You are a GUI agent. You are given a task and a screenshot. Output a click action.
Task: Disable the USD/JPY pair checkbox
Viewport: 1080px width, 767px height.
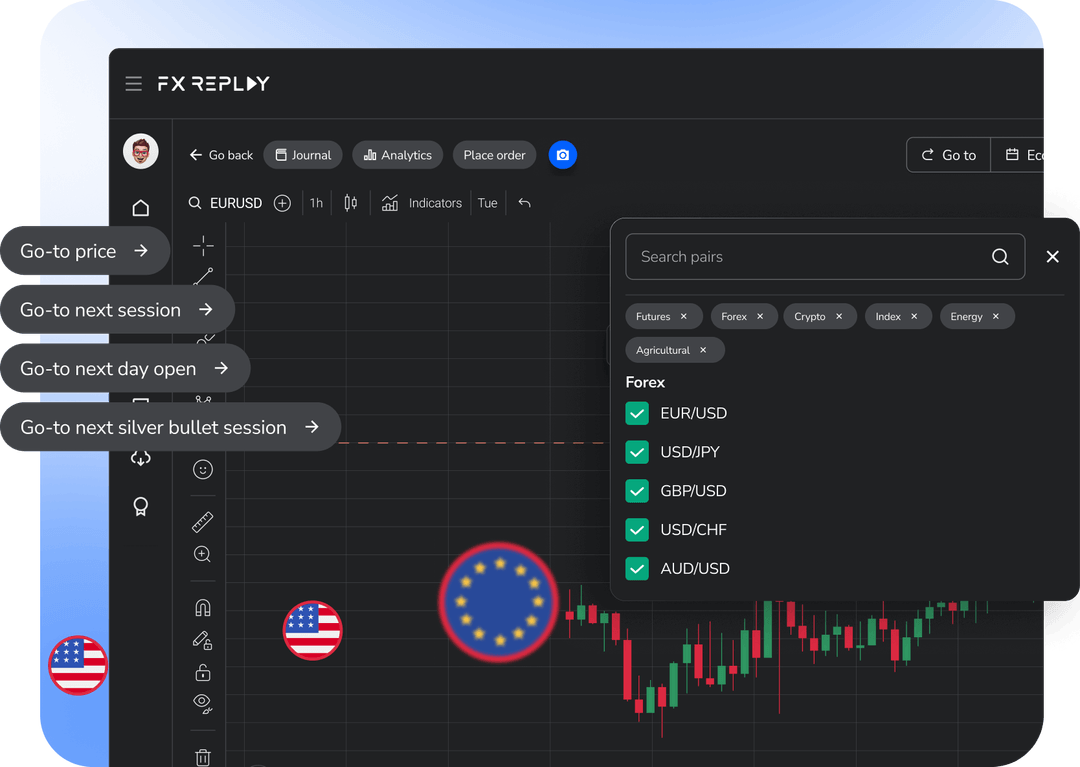[x=637, y=452]
